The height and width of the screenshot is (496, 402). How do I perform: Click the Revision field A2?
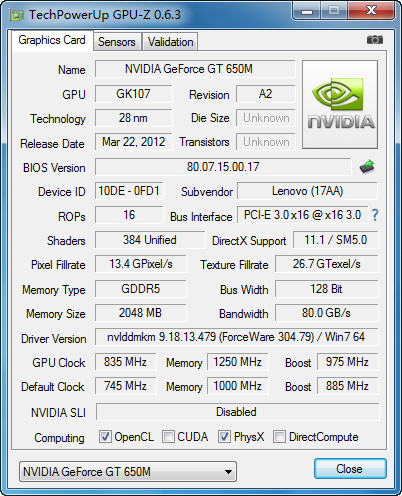coord(266,94)
